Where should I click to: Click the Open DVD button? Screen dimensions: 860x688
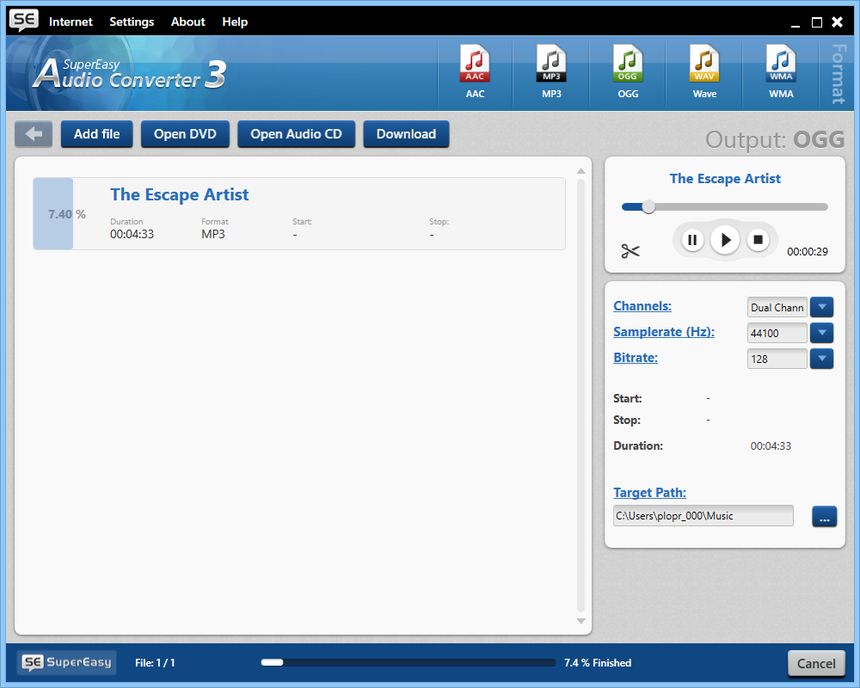[185, 134]
